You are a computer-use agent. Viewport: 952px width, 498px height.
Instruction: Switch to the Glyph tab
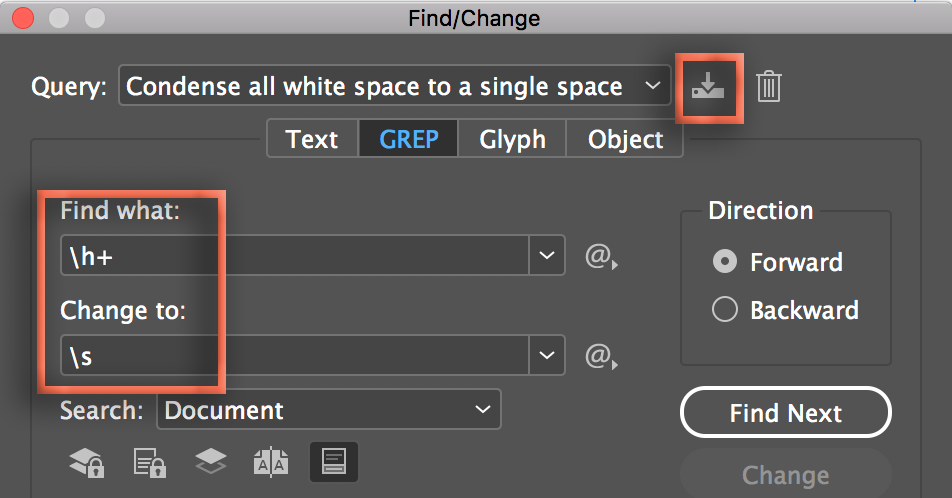click(x=512, y=139)
